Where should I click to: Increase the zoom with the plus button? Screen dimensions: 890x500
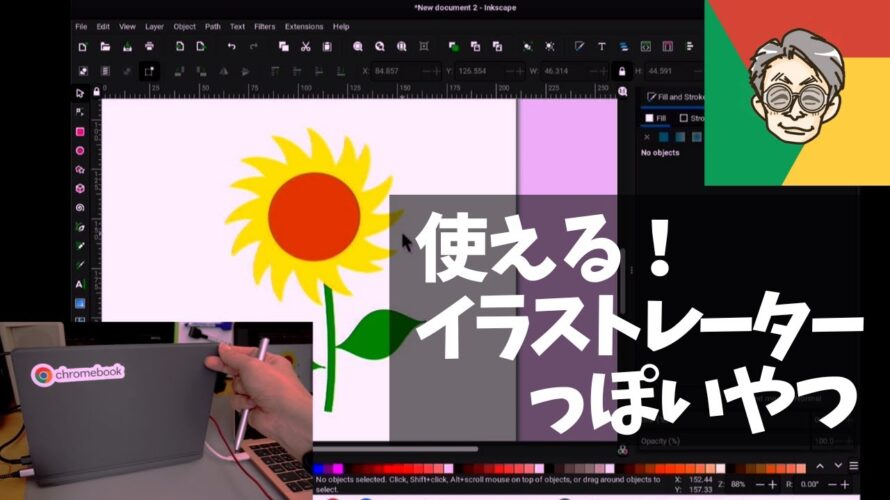coord(772,485)
